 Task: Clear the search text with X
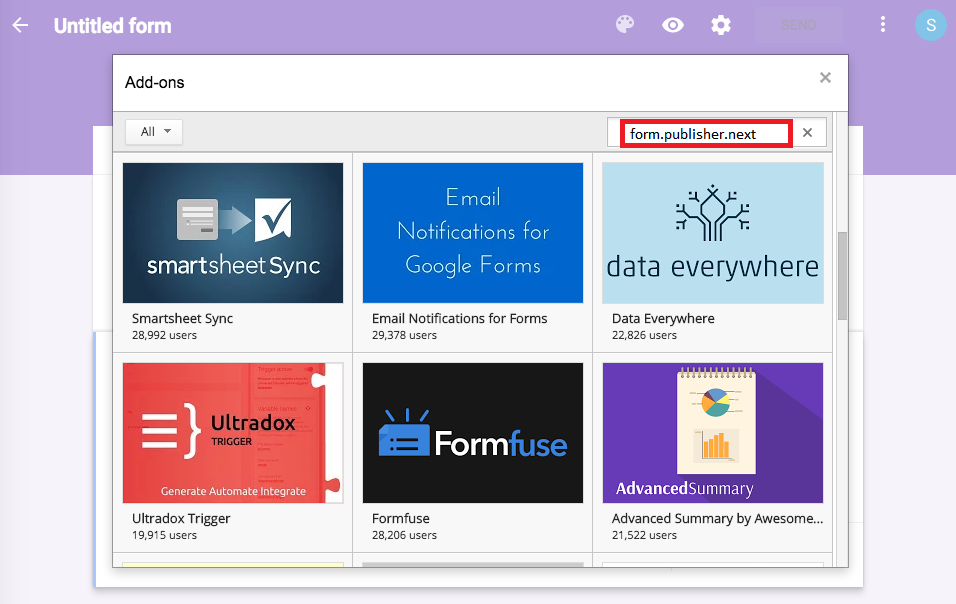(x=807, y=133)
